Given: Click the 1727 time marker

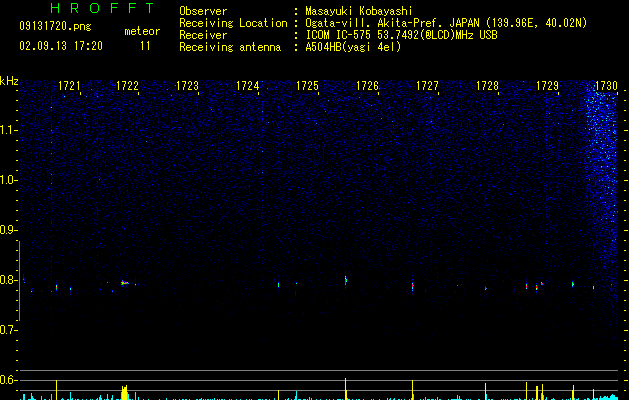Looking at the screenshot, I should pyautogui.click(x=427, y=86).
